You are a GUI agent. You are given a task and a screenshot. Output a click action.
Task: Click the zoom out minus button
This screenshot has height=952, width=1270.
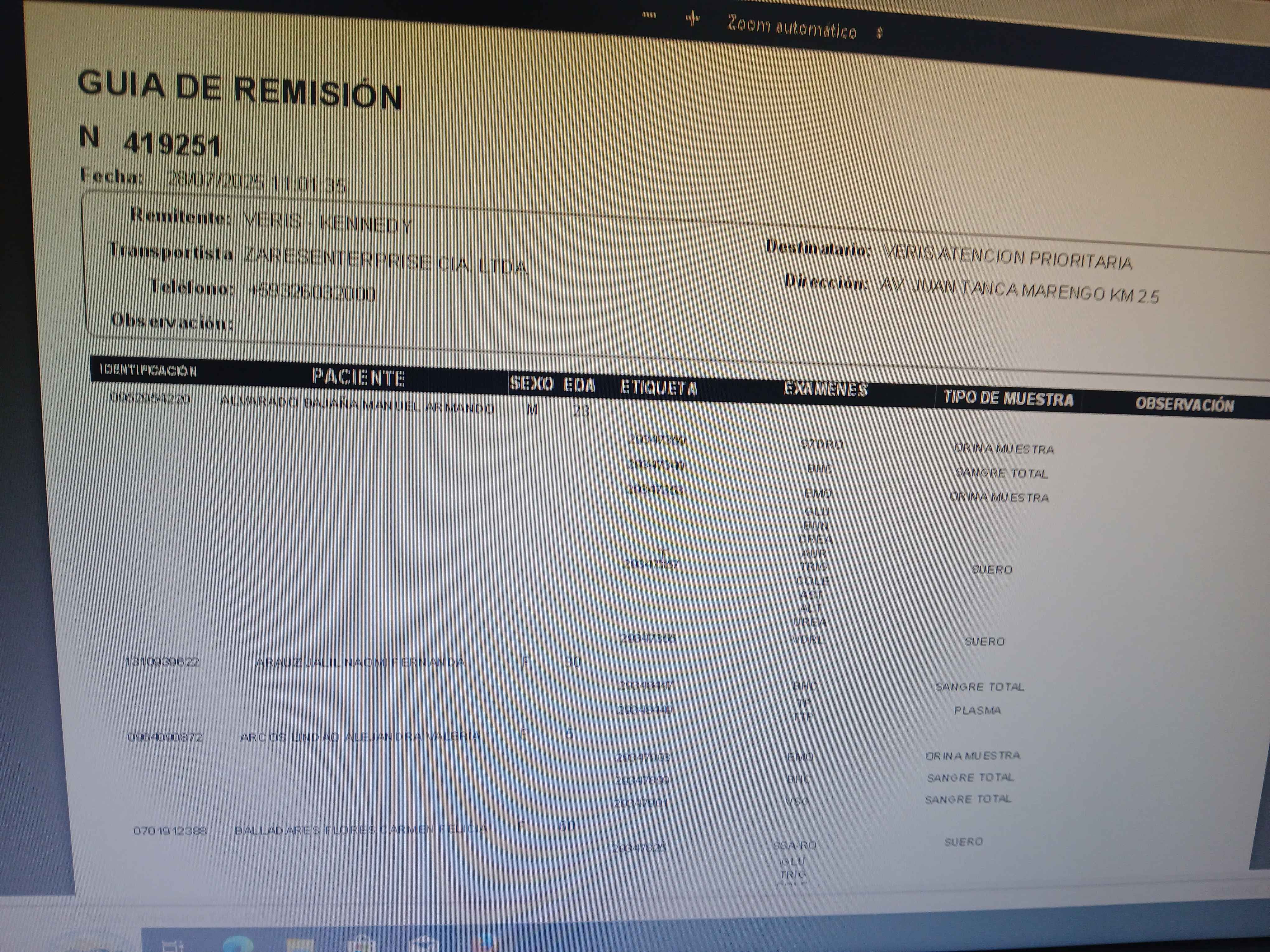point(649,16)
